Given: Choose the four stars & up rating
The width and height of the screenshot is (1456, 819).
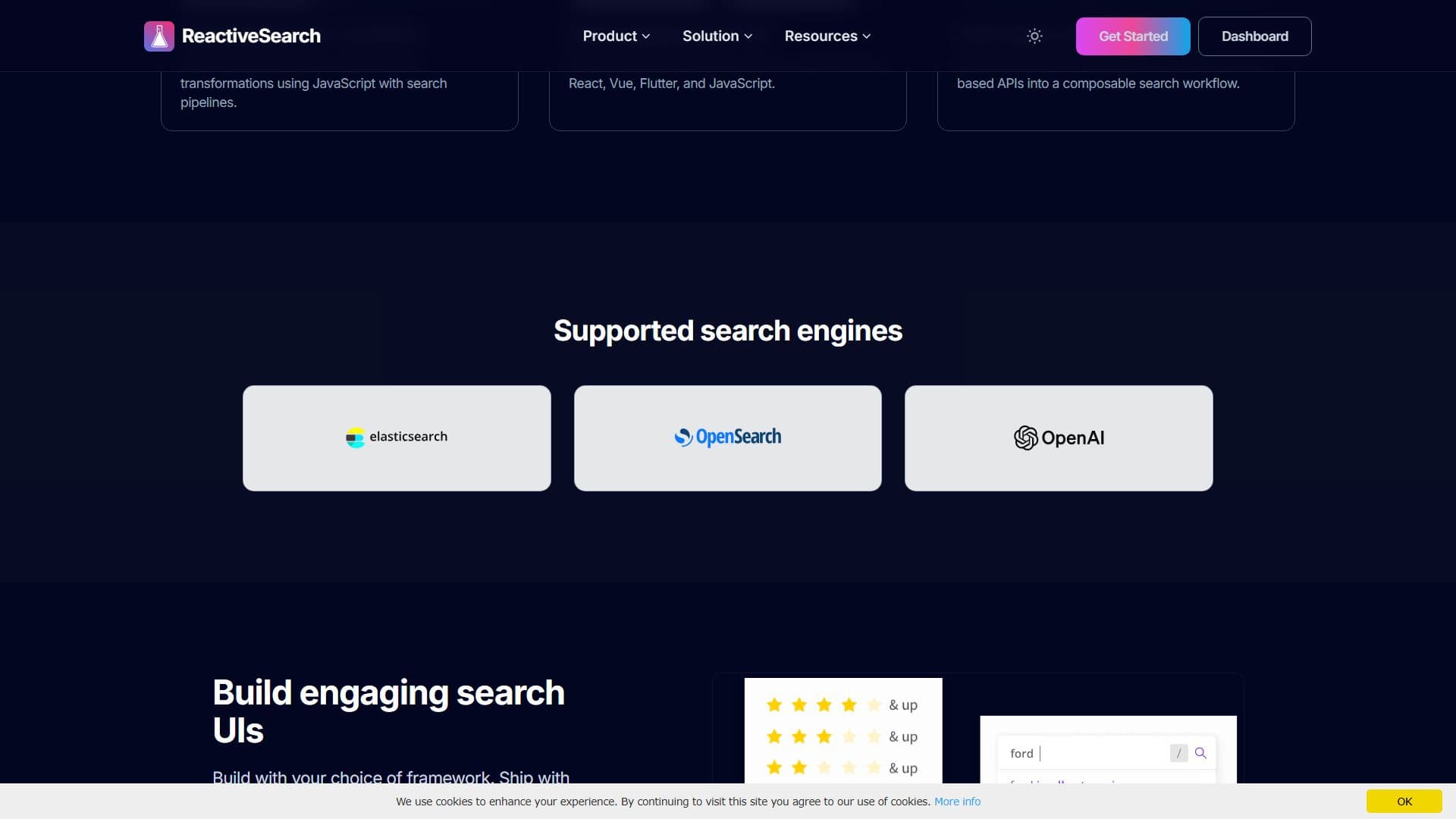Looking at the screenshot, I should point(842,705).
